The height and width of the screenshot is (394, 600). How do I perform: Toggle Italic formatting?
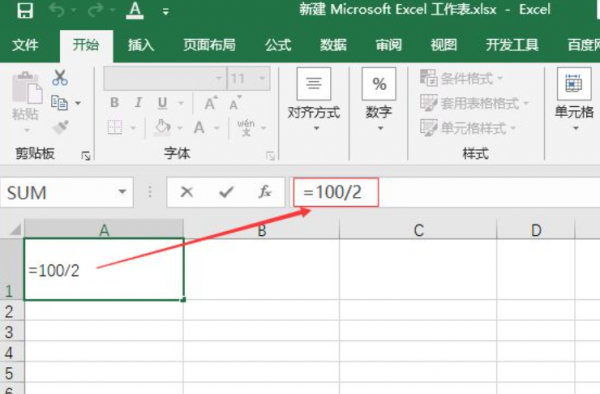click(x=138, y=103)
